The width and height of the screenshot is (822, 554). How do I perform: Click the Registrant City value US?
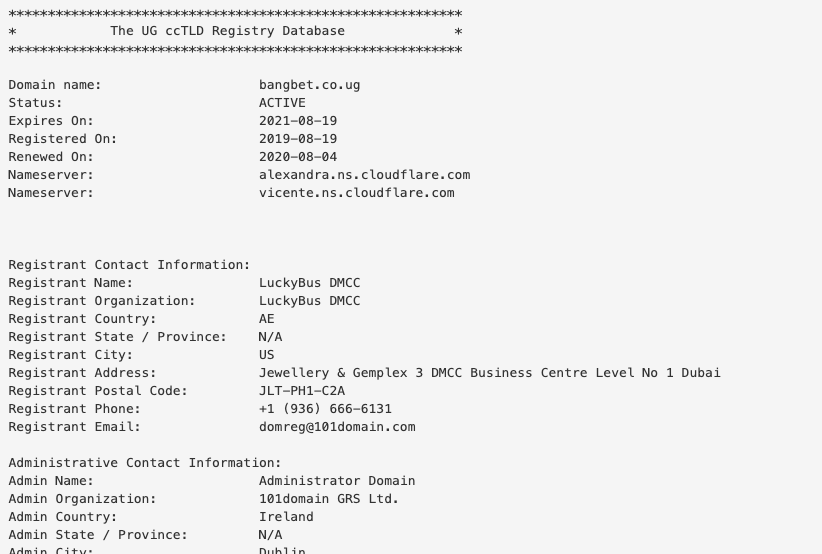[266, 355]
